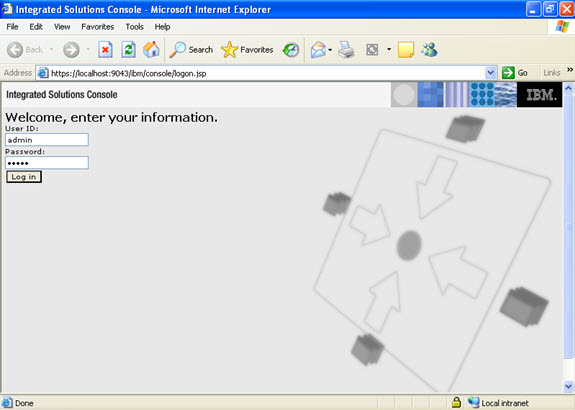Image resolution: width=575 pixels, height=410 pixels.
Task: Open the Search toolbar button
Action: (x=191, y=50)
